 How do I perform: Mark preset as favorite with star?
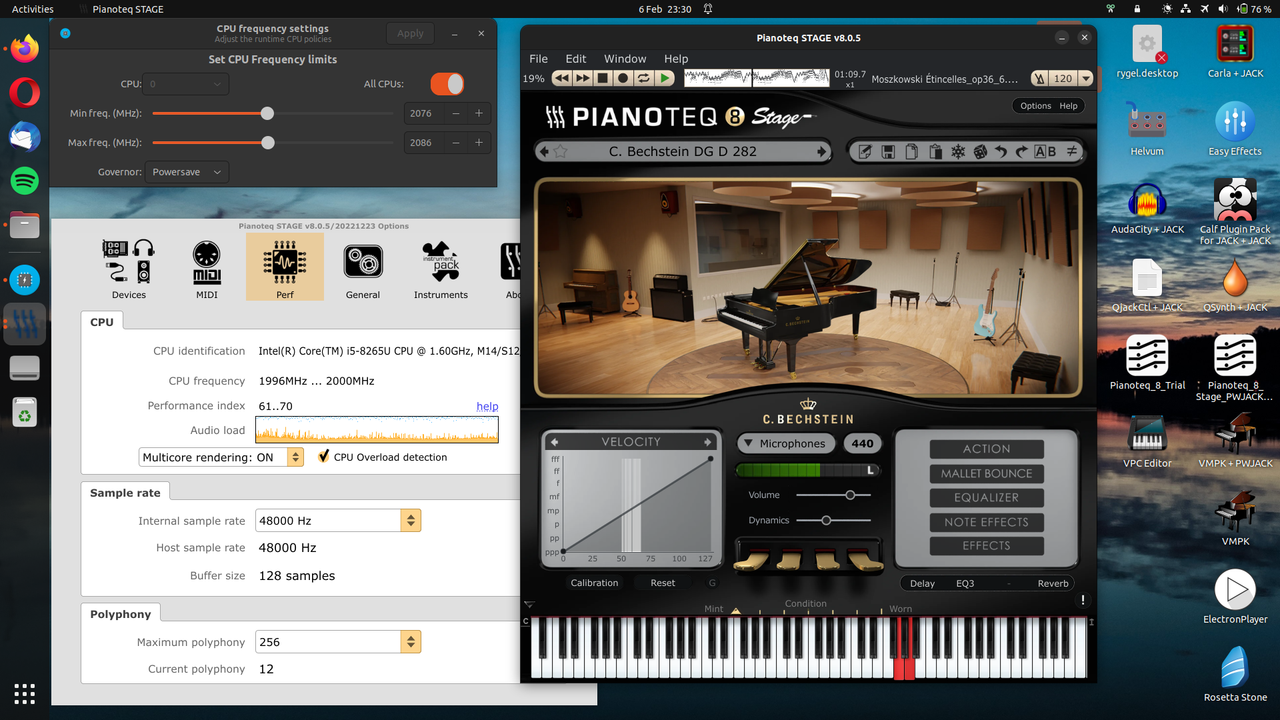point(560,152)
